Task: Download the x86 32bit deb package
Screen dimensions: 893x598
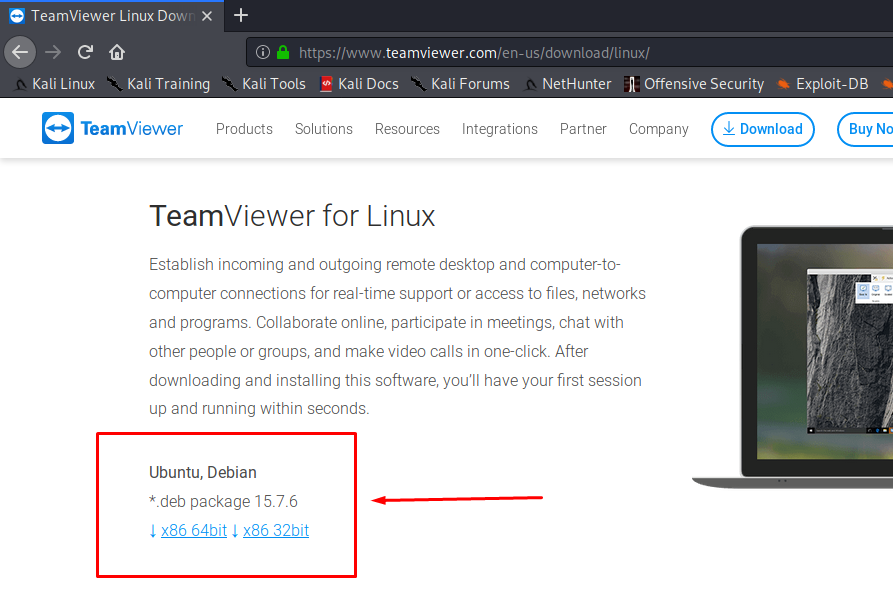Action: [x=276, y=530]
